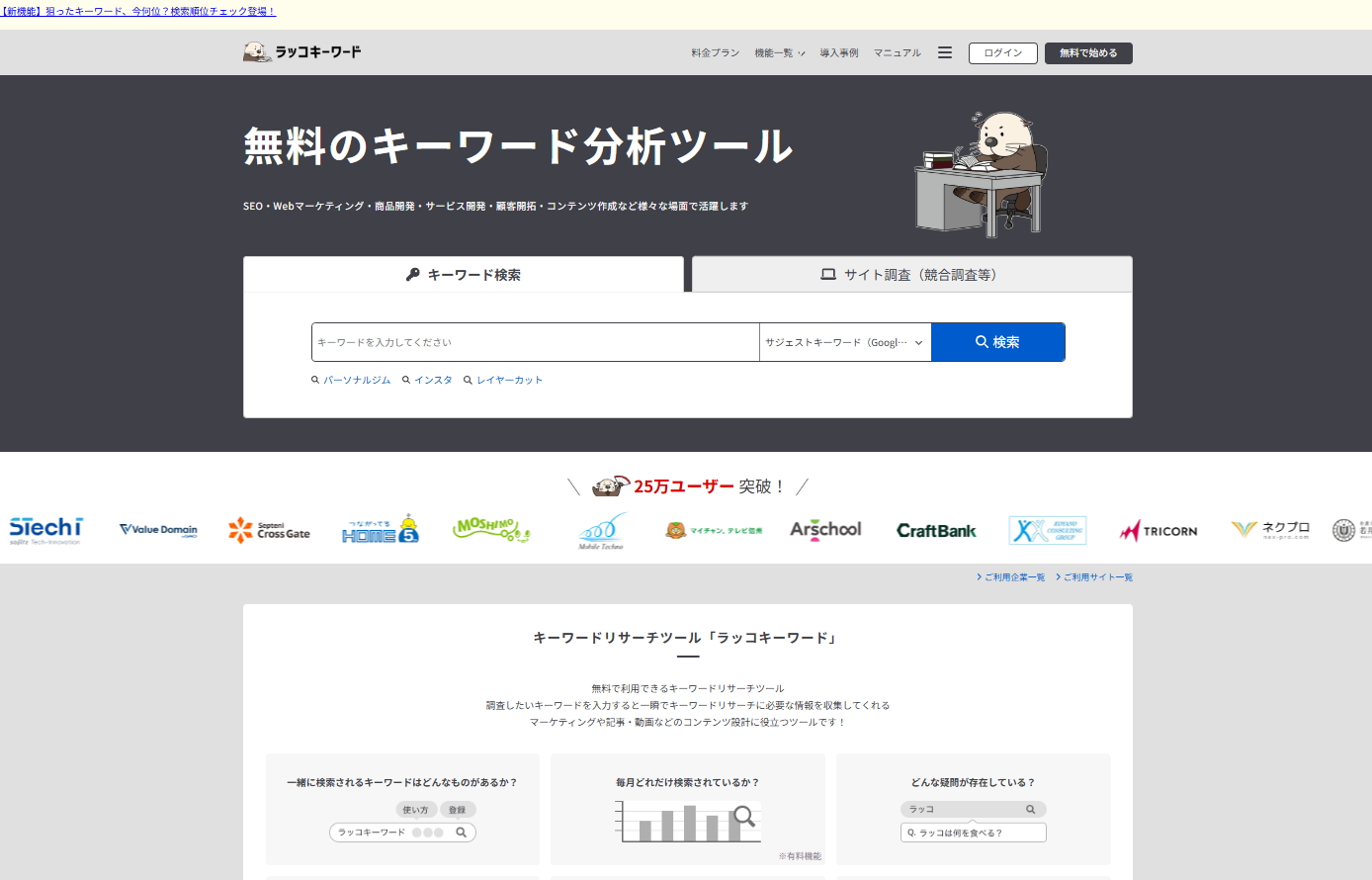
Task: Click the ネクプロ logo
Action: click(1270, 530)
